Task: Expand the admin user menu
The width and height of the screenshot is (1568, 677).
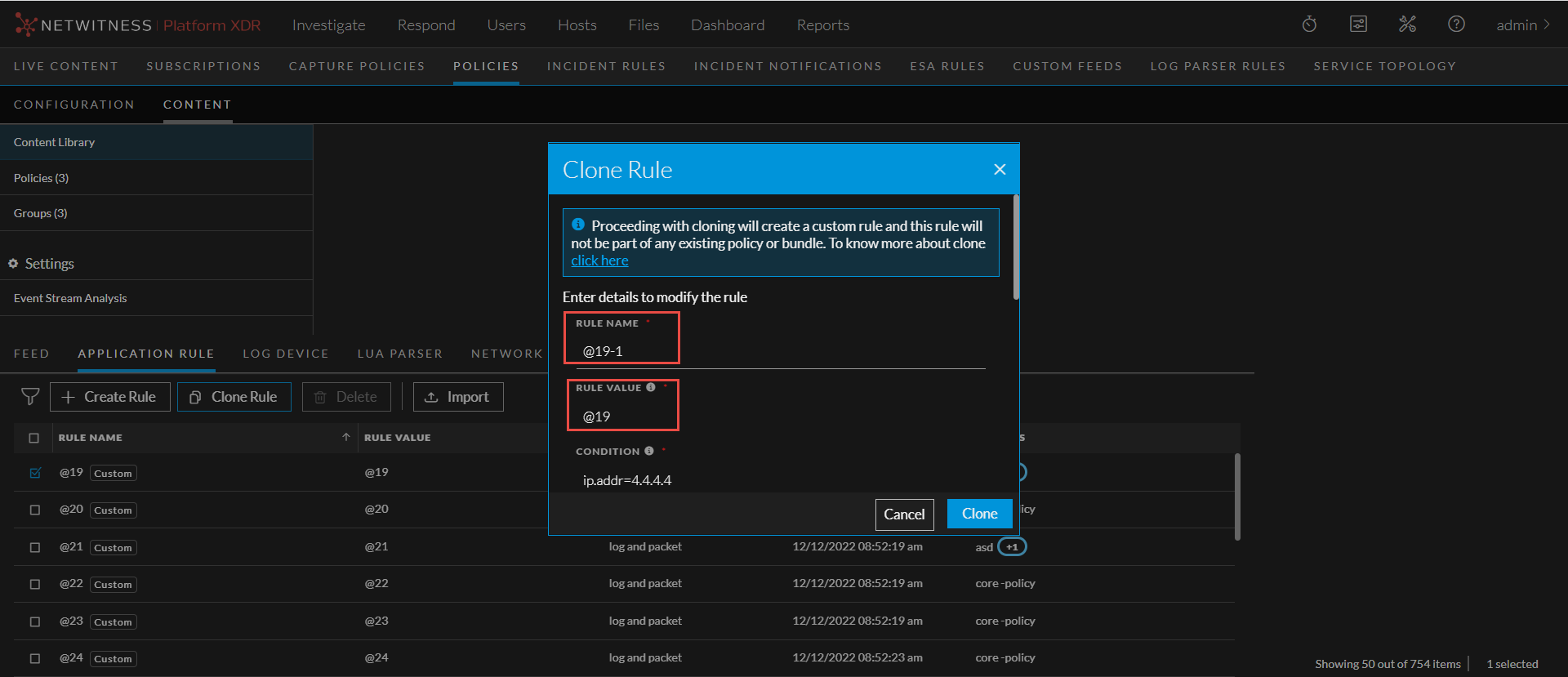Action: (1522, 25)
